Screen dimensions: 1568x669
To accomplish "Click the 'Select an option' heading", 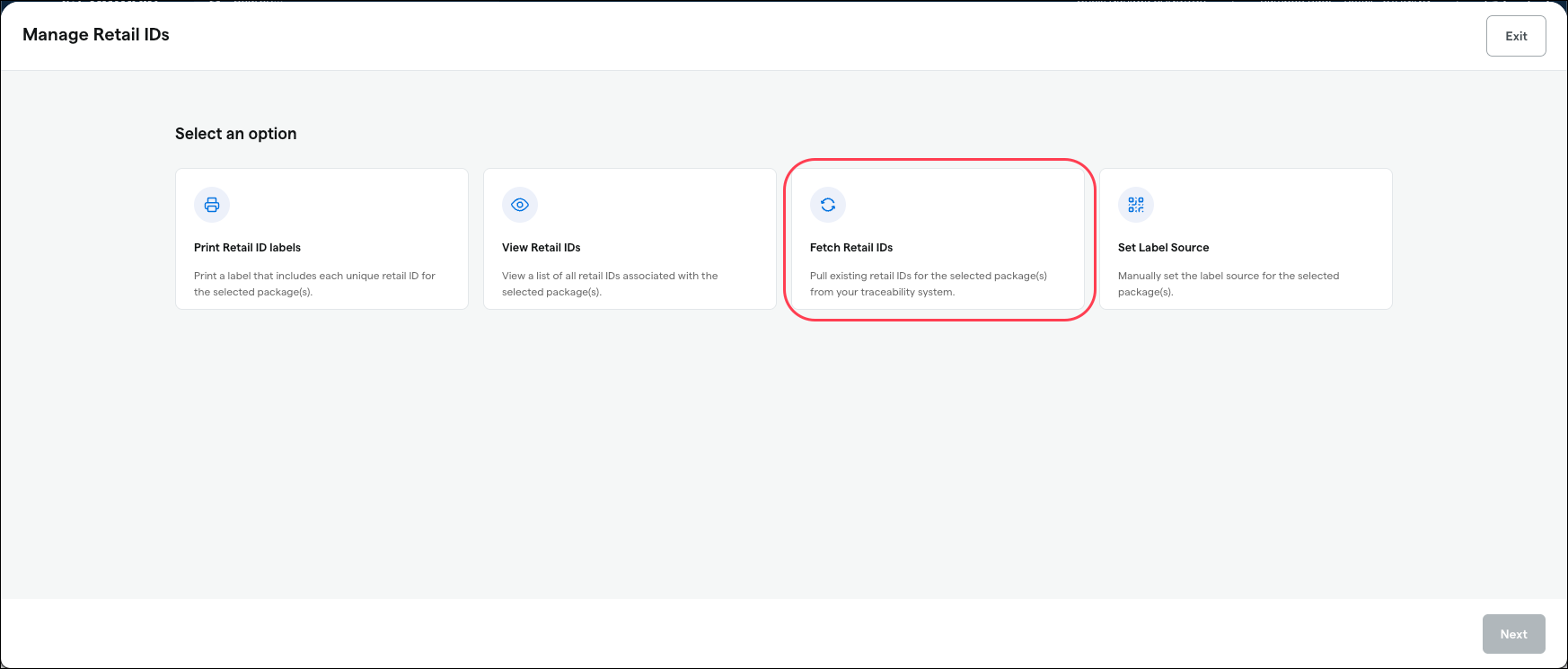I will coord(235,134).
